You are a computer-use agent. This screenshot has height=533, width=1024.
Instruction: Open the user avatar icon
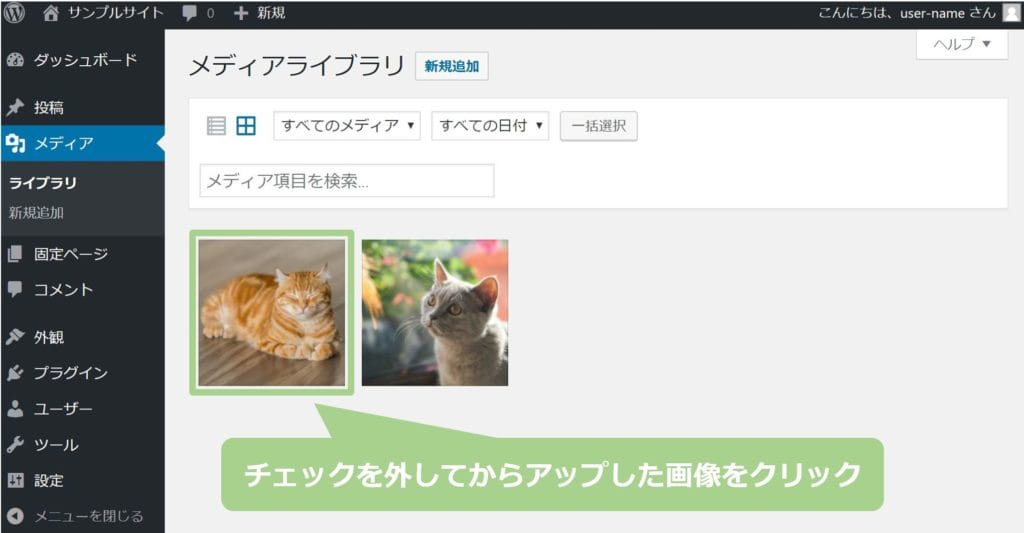(x=1012, y=12)
